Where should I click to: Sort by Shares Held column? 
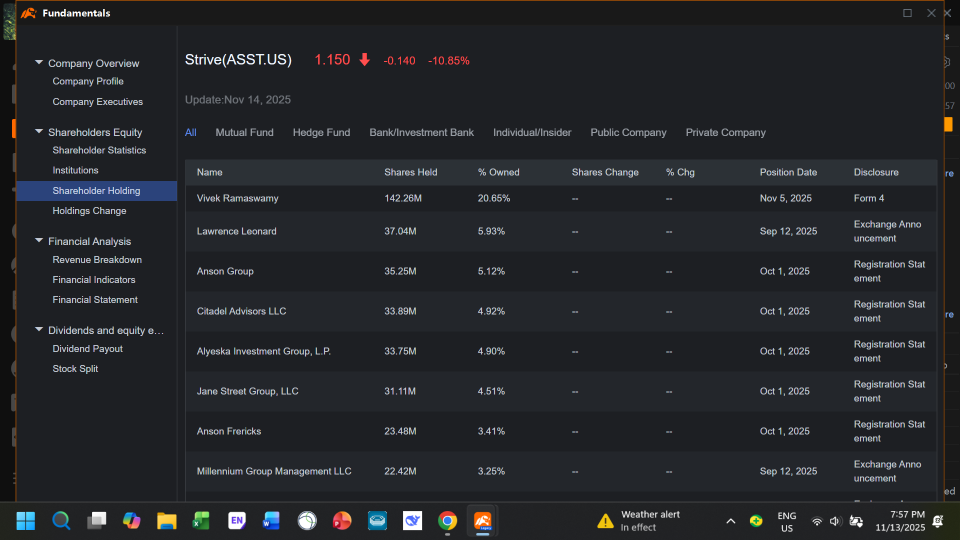[x=411, y=173]
